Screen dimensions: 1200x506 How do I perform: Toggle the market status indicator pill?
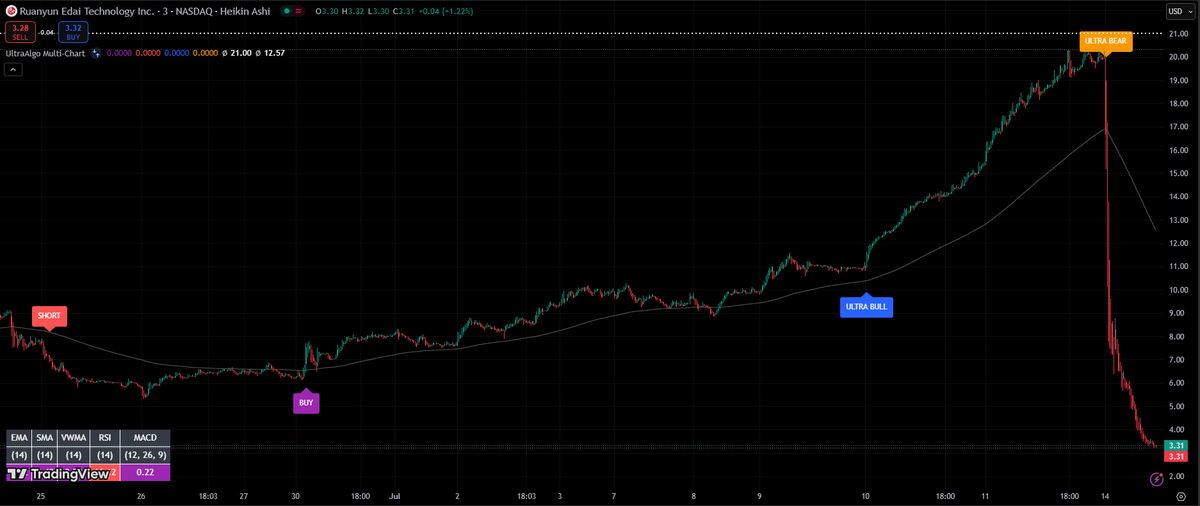[x=287, y=11]
